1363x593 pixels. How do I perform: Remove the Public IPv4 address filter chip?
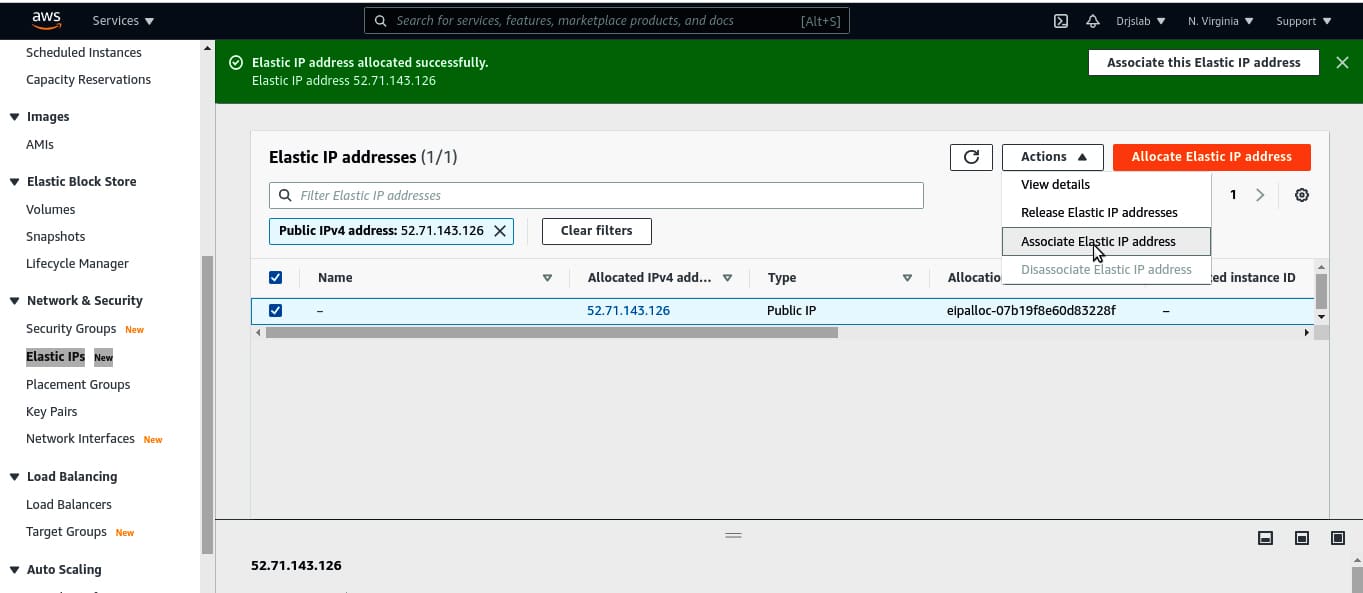pyautogui.click(x=500, y=231)
